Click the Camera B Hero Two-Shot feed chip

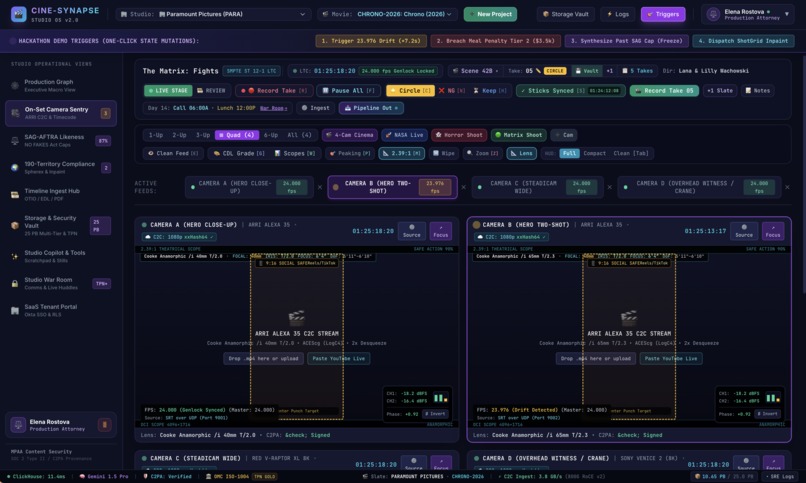coord(392,187)
